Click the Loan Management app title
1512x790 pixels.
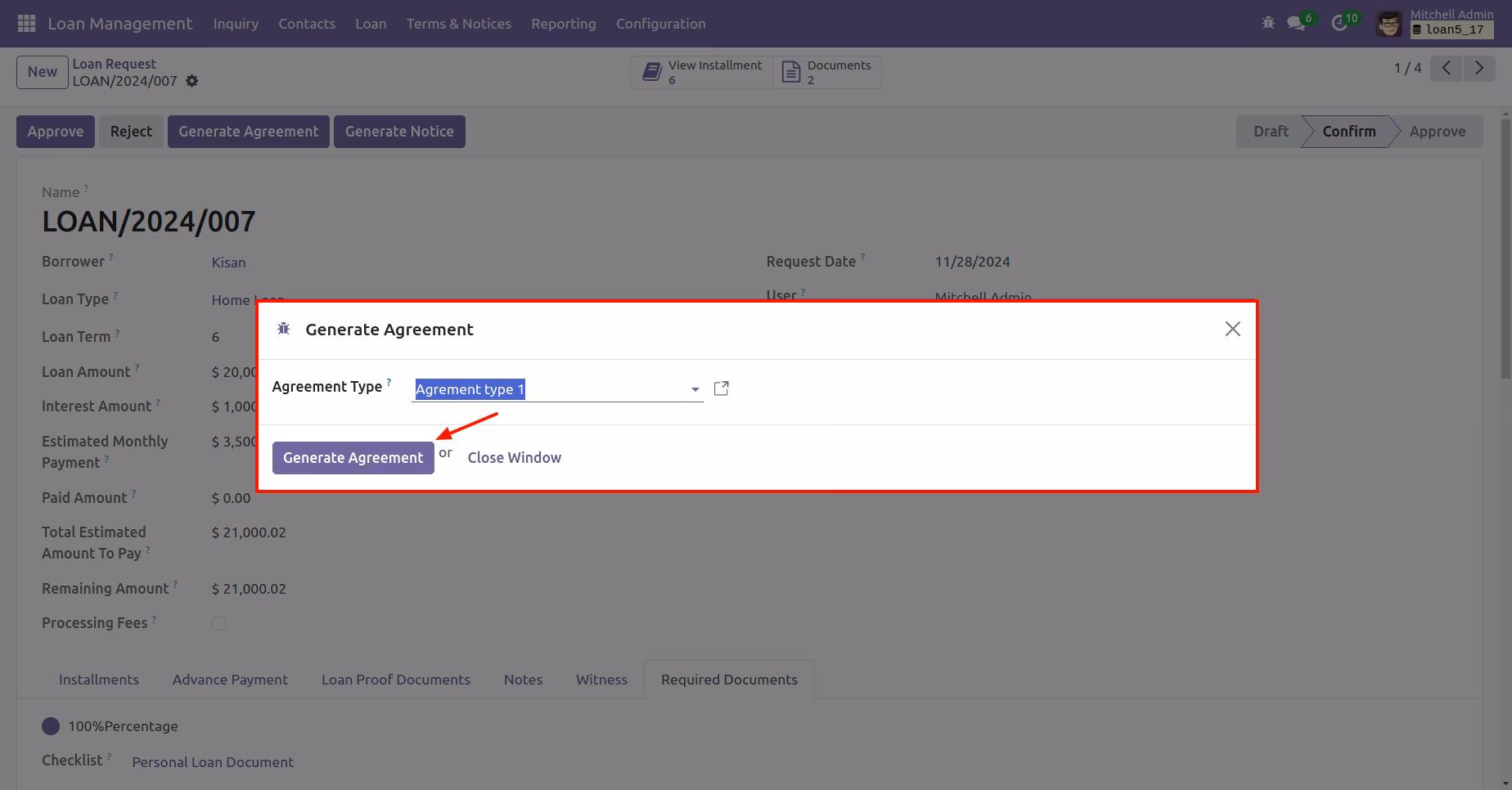tap(120, 24)
